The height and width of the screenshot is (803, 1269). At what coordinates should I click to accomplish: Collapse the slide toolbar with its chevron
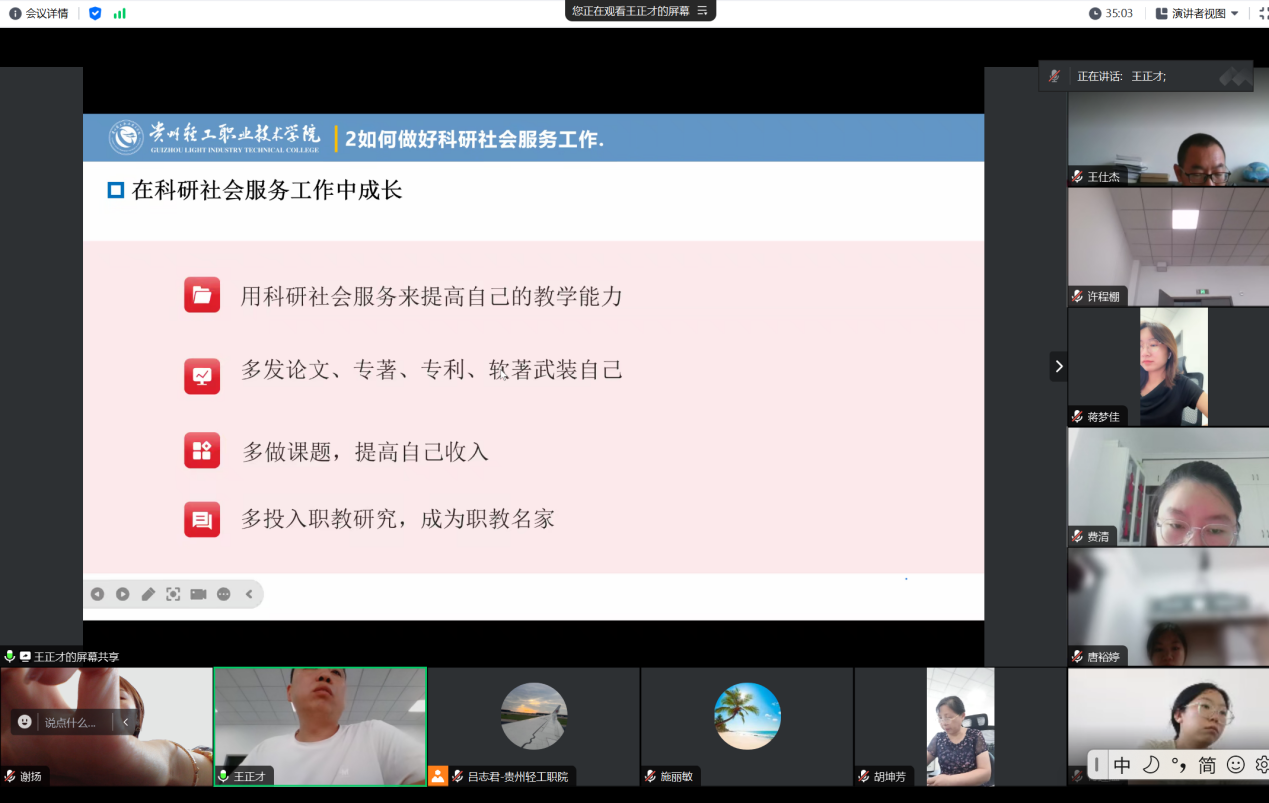tap(249, 594)
